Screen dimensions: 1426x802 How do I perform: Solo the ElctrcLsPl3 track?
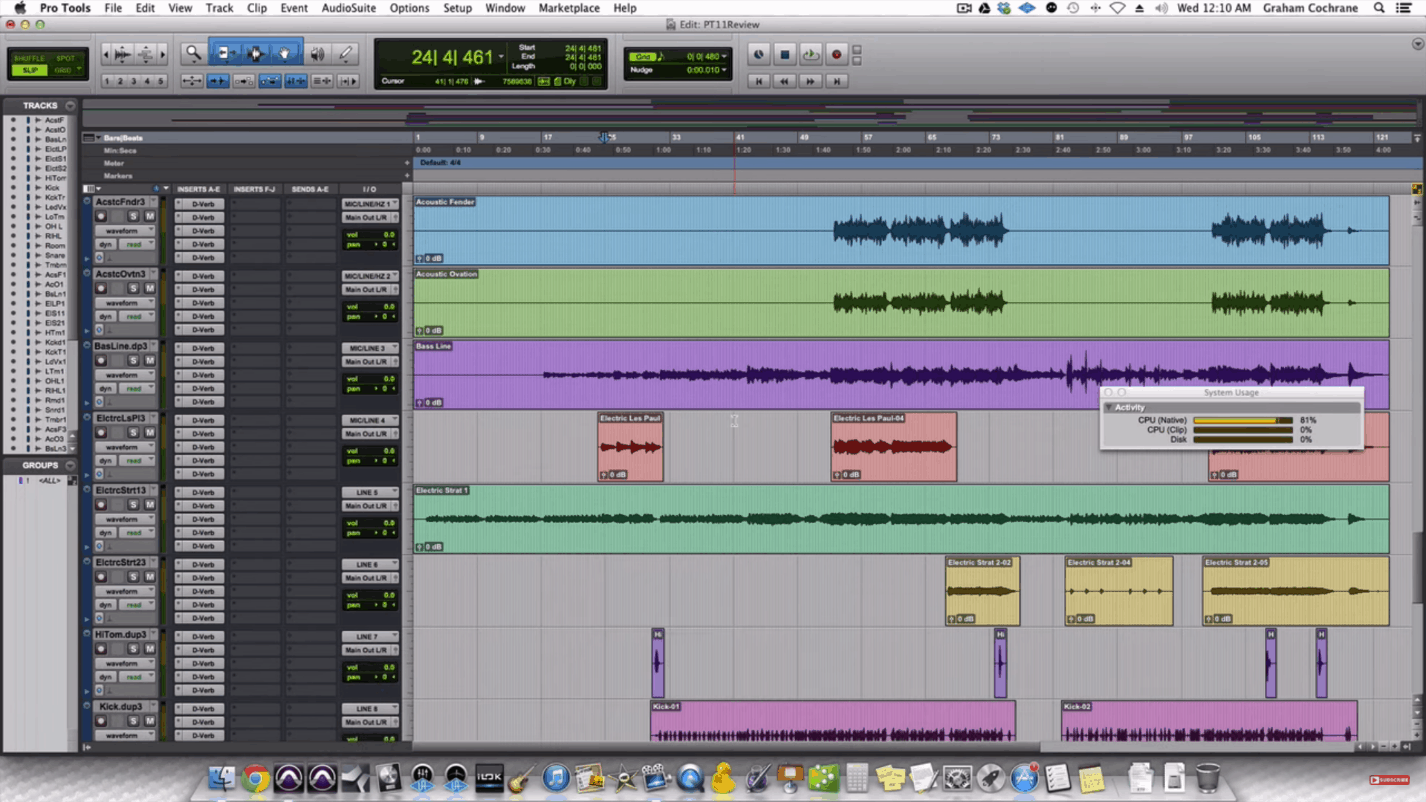(132, 430)
